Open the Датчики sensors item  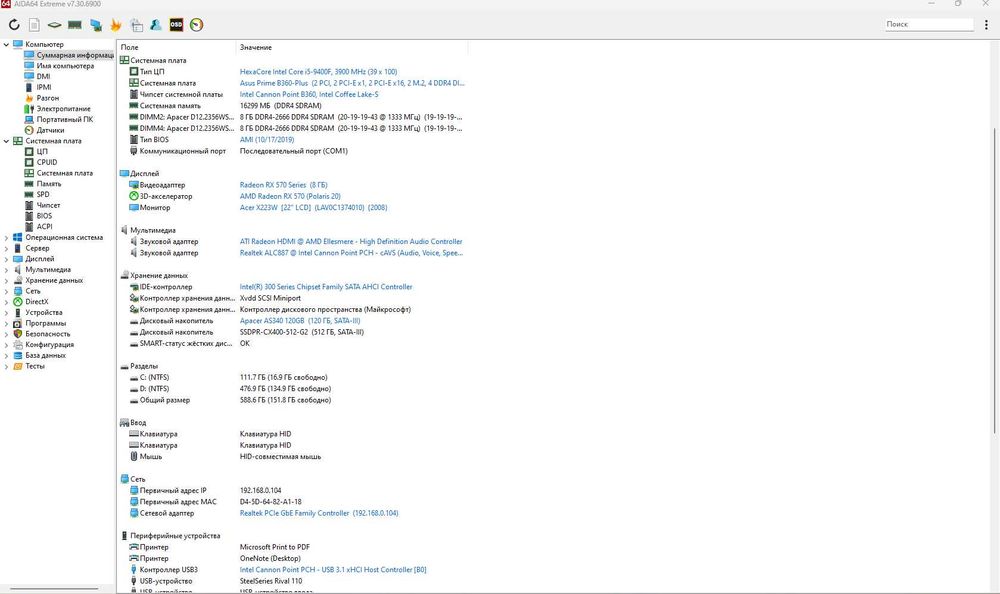tap(44, 130)
